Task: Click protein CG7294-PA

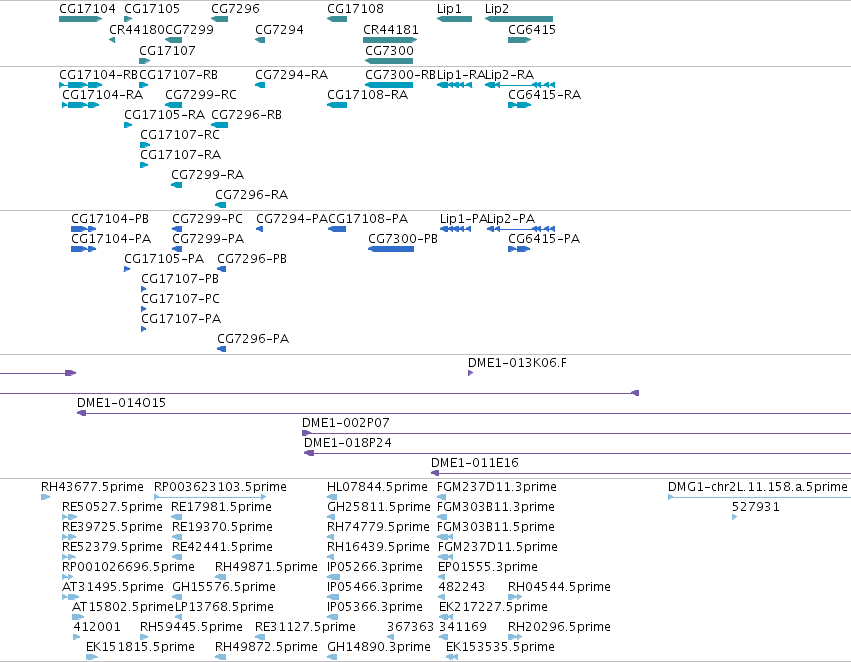Action: click(259, 229)
